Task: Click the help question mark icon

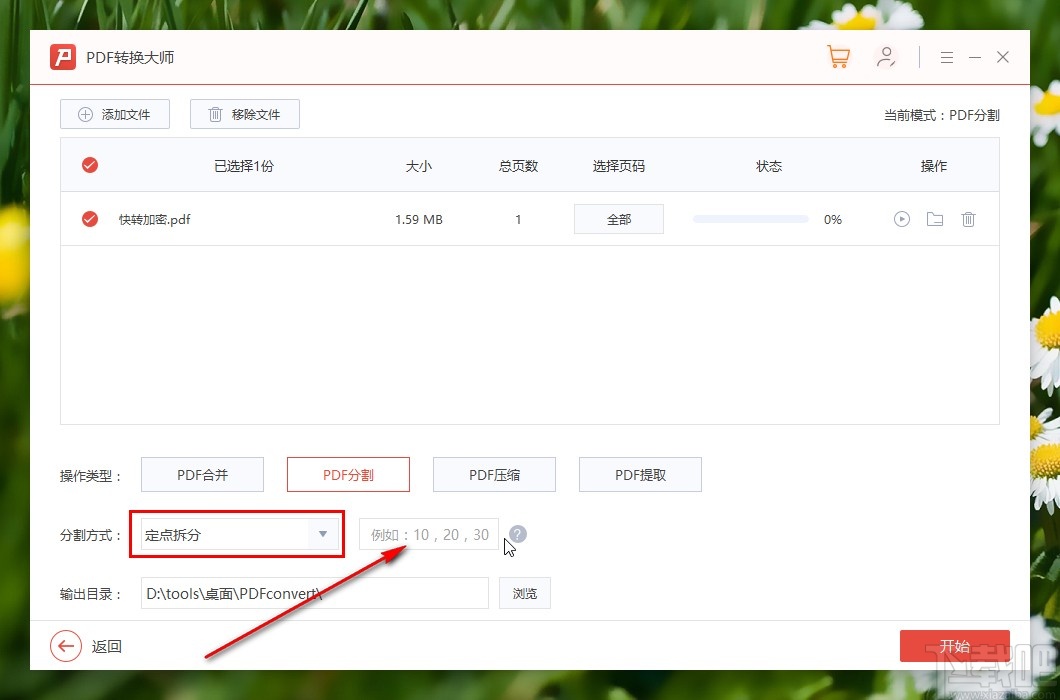Action: (x=517, y=534)
